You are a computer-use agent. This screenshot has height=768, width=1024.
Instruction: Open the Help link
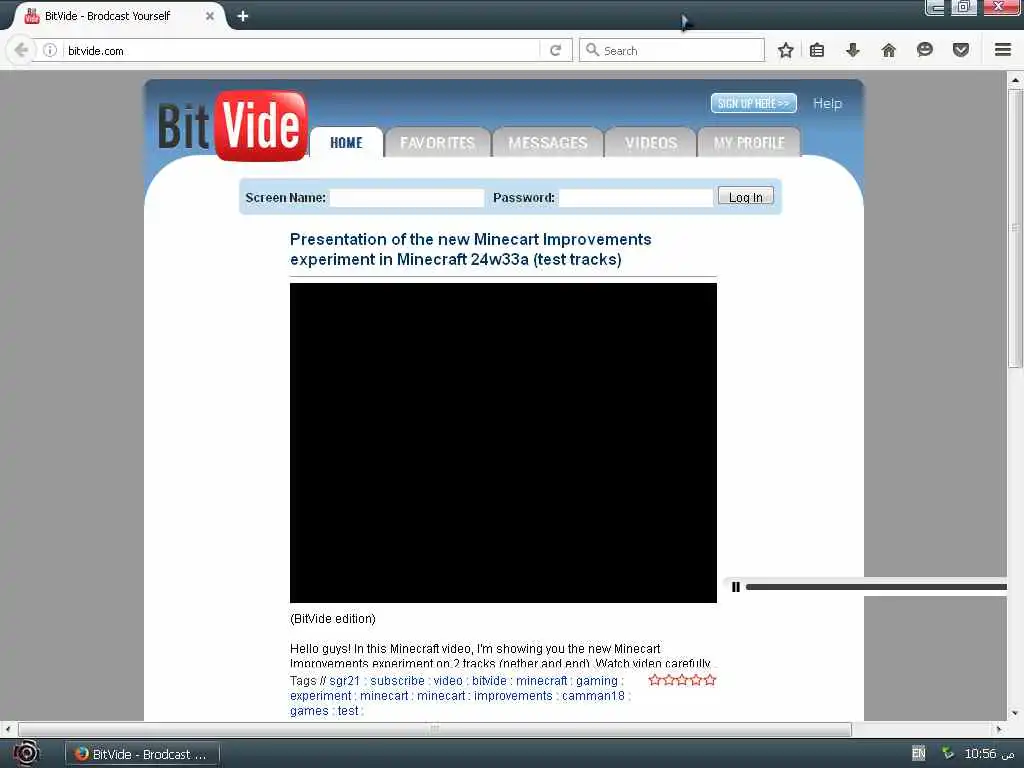[x=827, y=103]
